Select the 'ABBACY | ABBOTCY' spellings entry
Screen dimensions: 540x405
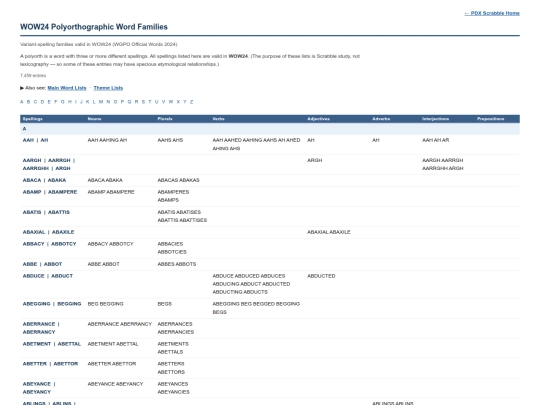coord(50,244)
